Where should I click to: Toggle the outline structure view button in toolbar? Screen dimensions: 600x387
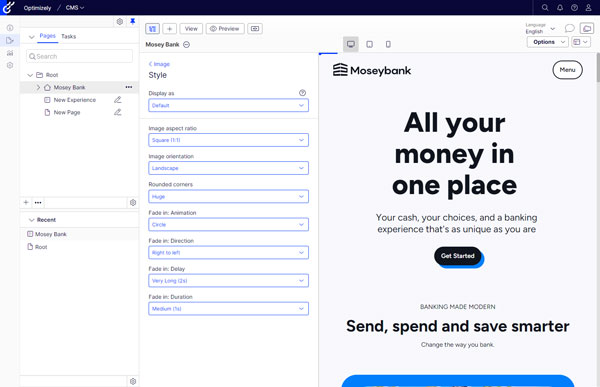pyautogui.click(x=152, y=29)
